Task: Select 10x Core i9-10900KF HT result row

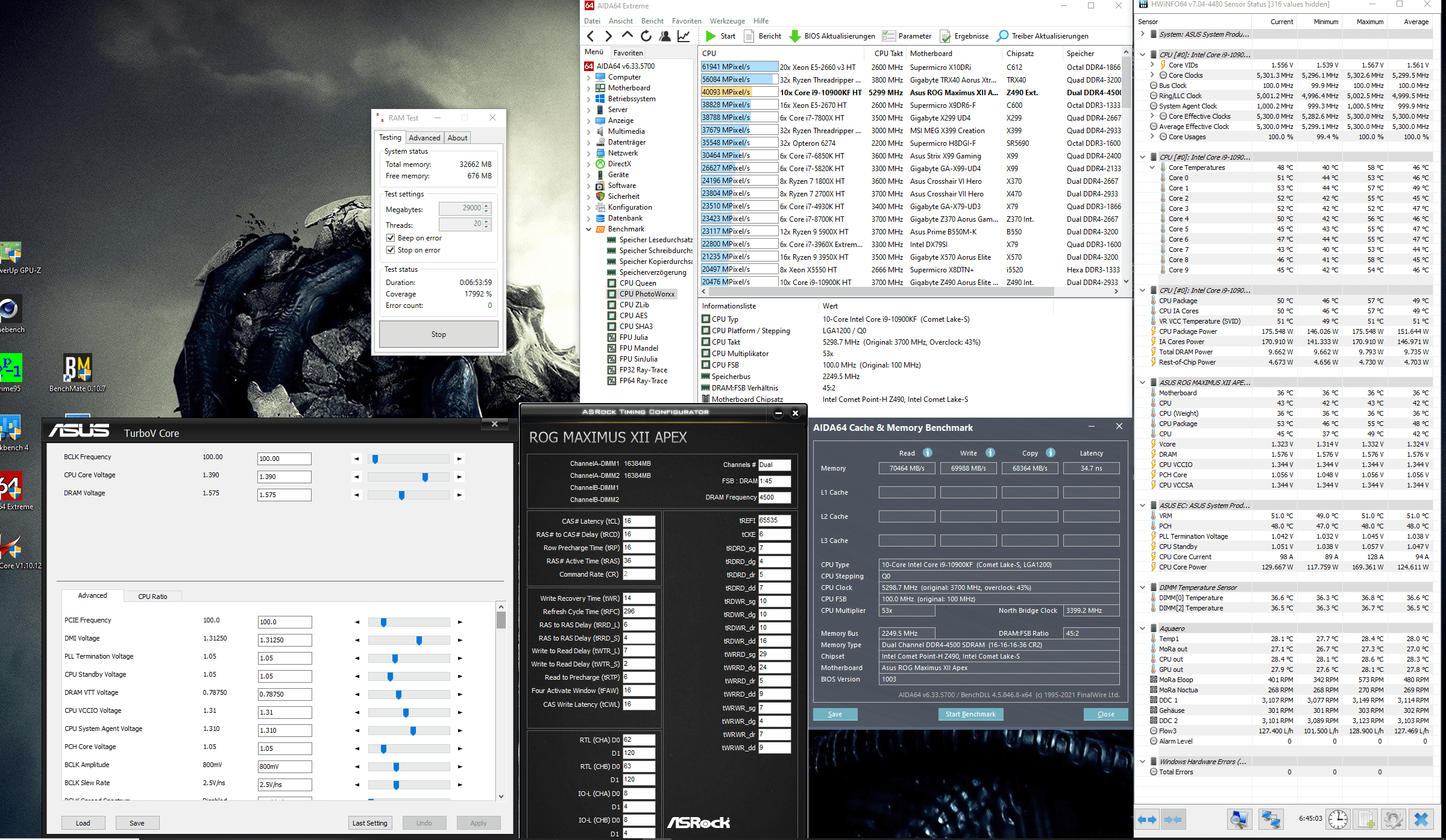Action: click(x=910, y=93)
